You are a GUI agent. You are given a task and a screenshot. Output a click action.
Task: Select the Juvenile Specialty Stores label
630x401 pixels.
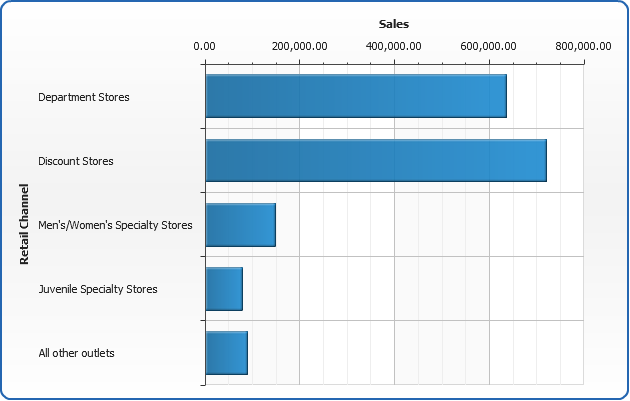pyautogui.click(x=98, y=289)
